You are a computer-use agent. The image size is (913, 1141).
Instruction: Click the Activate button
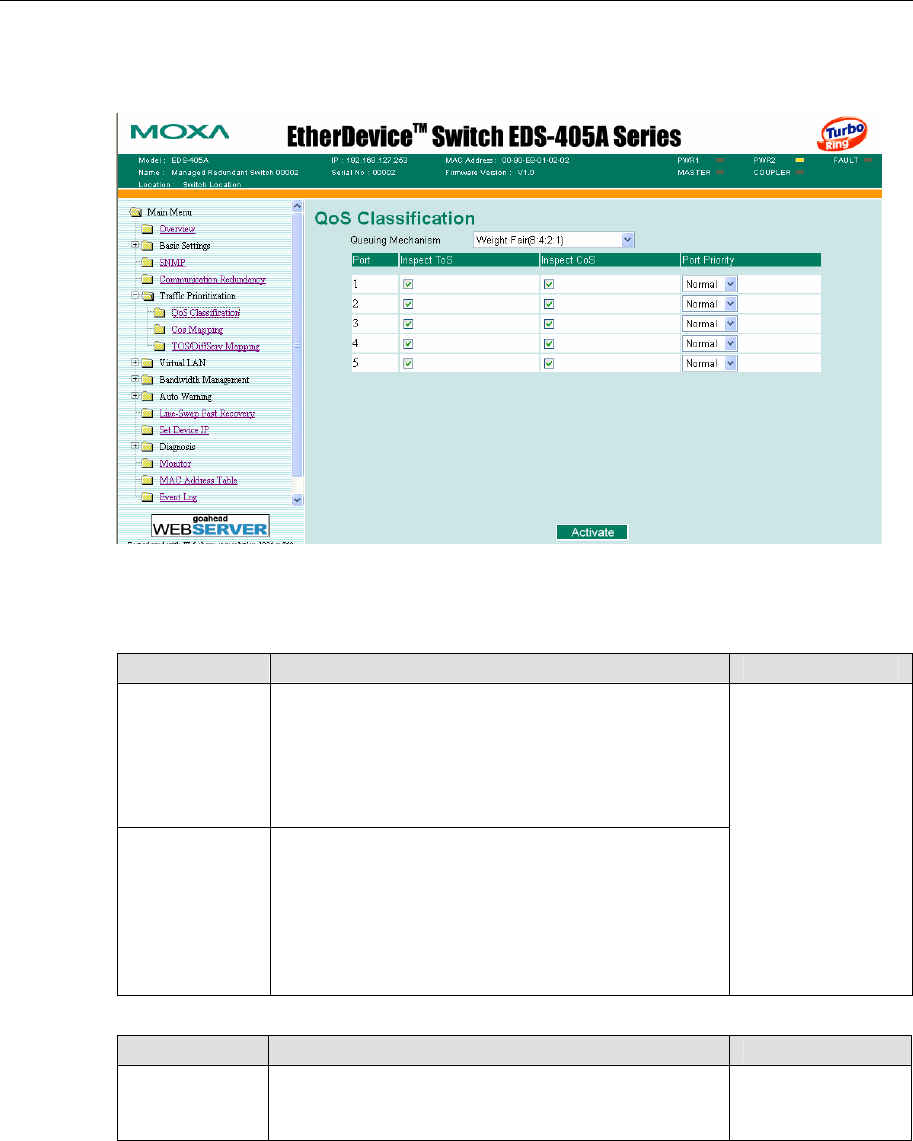point(592,533)
